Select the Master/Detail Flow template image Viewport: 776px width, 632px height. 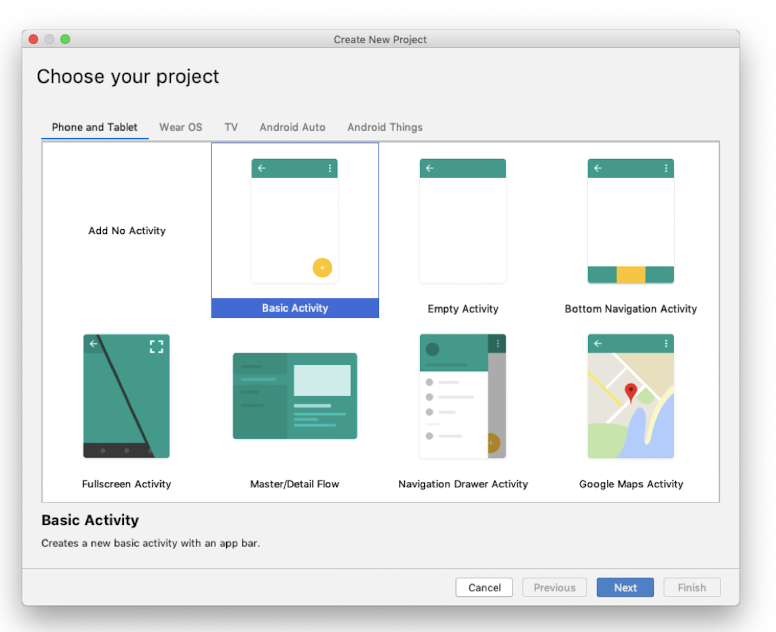[x=294, y=396]
